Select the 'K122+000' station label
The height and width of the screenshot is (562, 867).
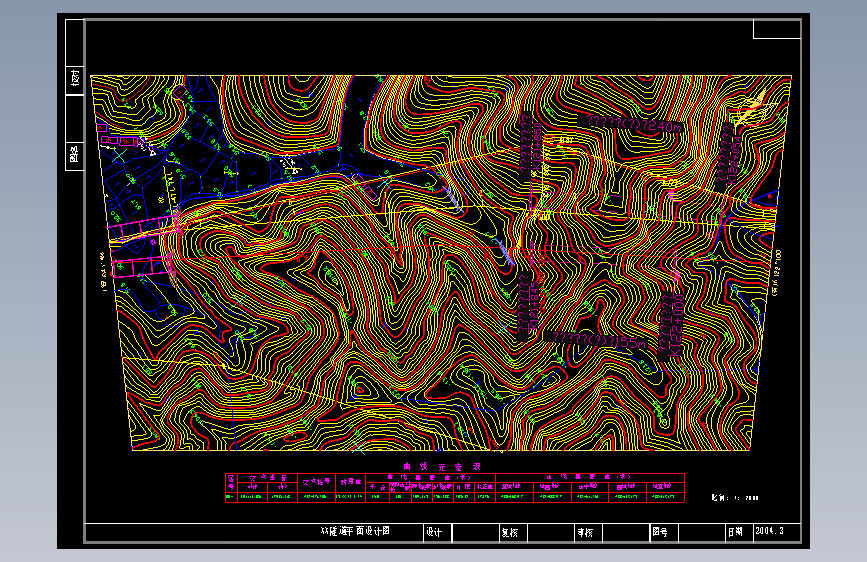tap(677, 325)
